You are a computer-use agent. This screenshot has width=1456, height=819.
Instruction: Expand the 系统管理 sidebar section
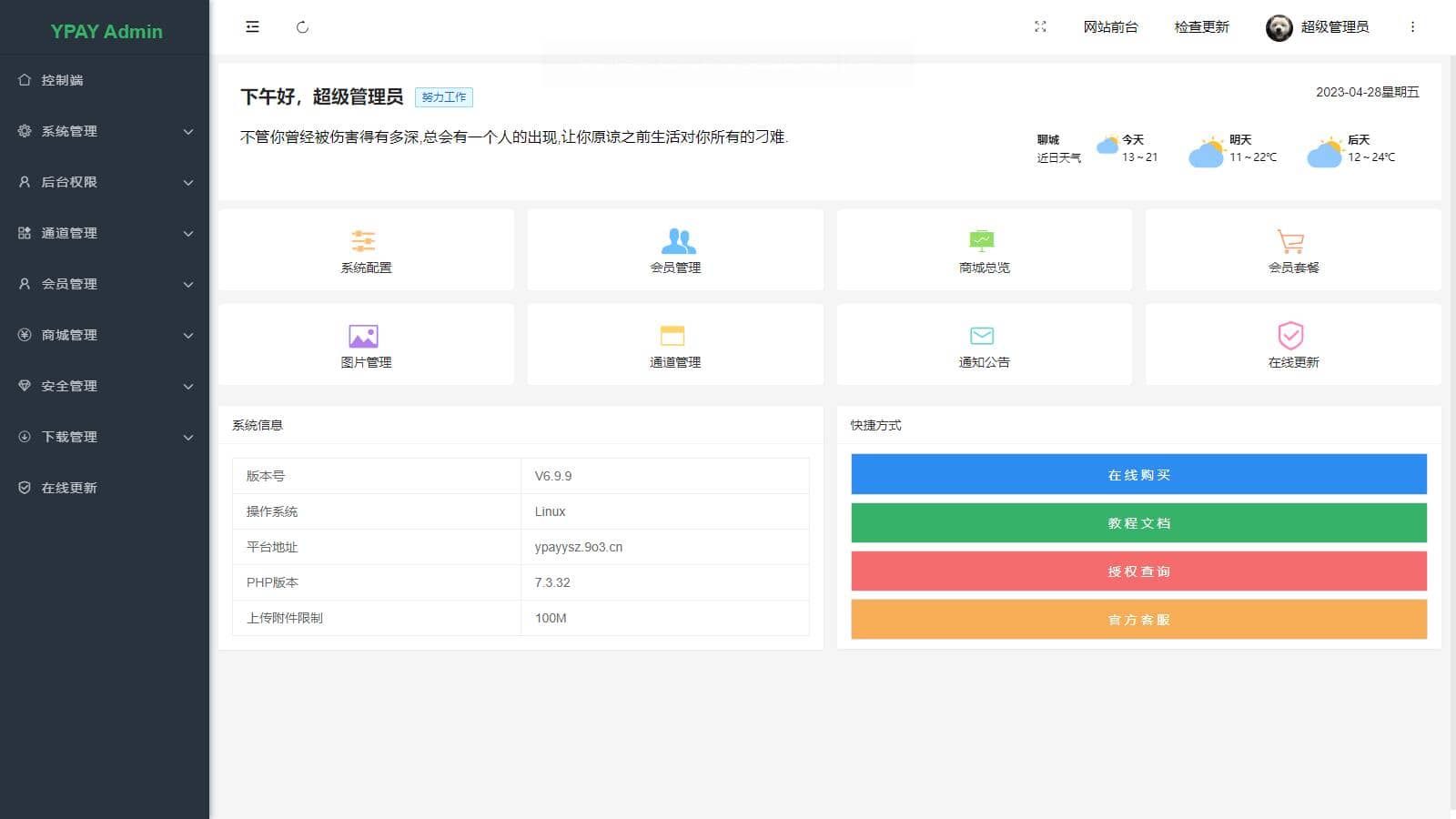105,131
